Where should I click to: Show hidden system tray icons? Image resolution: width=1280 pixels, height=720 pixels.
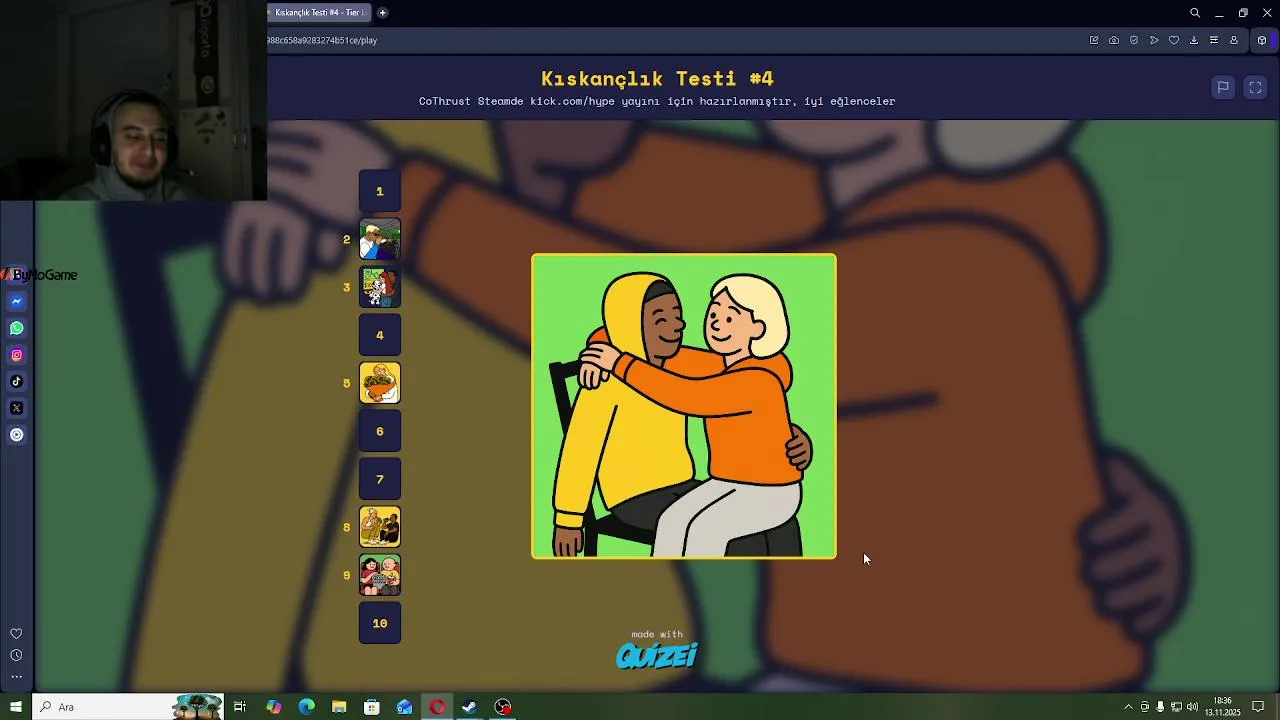[1129, 707]
